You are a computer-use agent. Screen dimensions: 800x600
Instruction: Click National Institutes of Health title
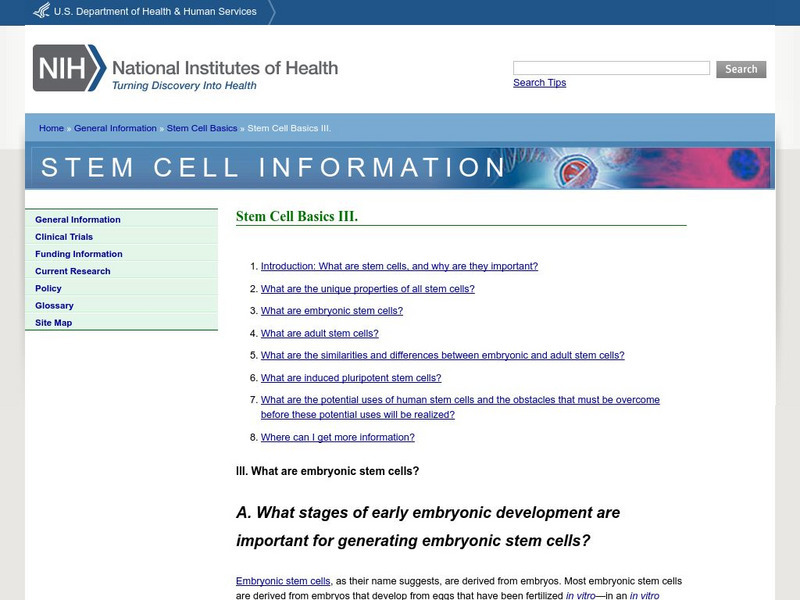coord(225,68)
